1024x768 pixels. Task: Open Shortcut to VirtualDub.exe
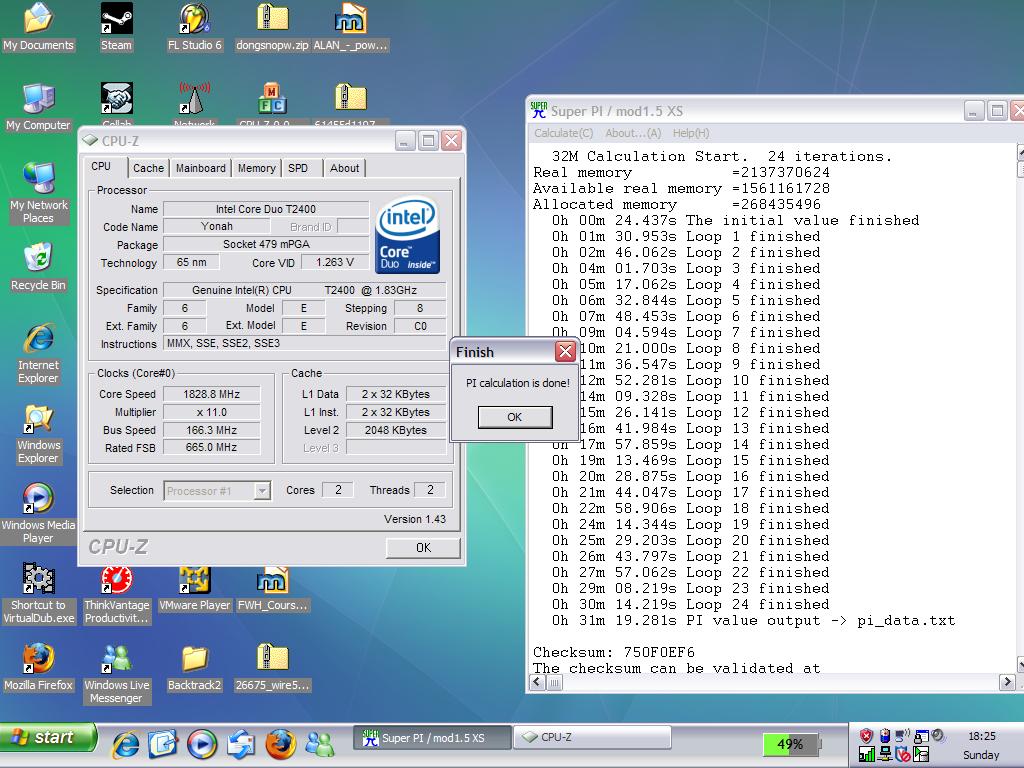pyautogui.click(x=38, y=593)
